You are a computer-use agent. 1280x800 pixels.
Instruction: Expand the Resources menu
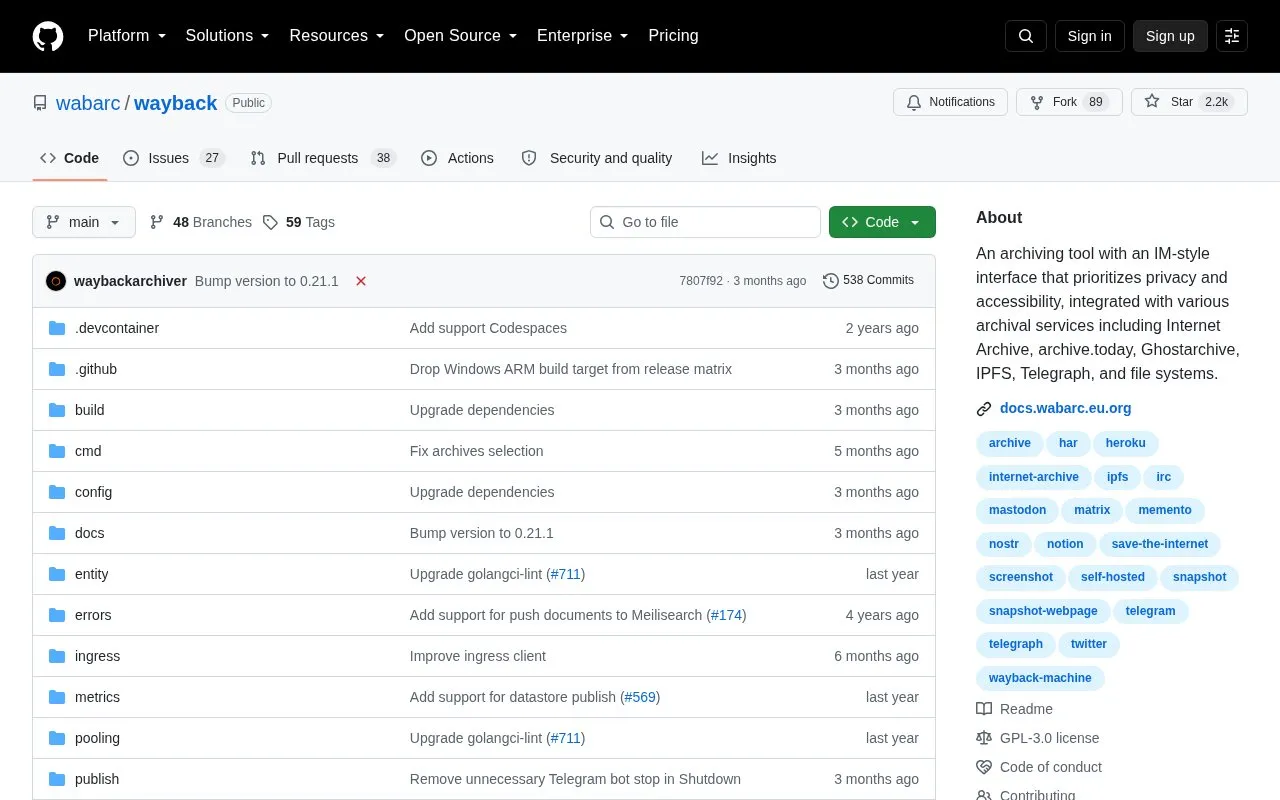[337, 36]
